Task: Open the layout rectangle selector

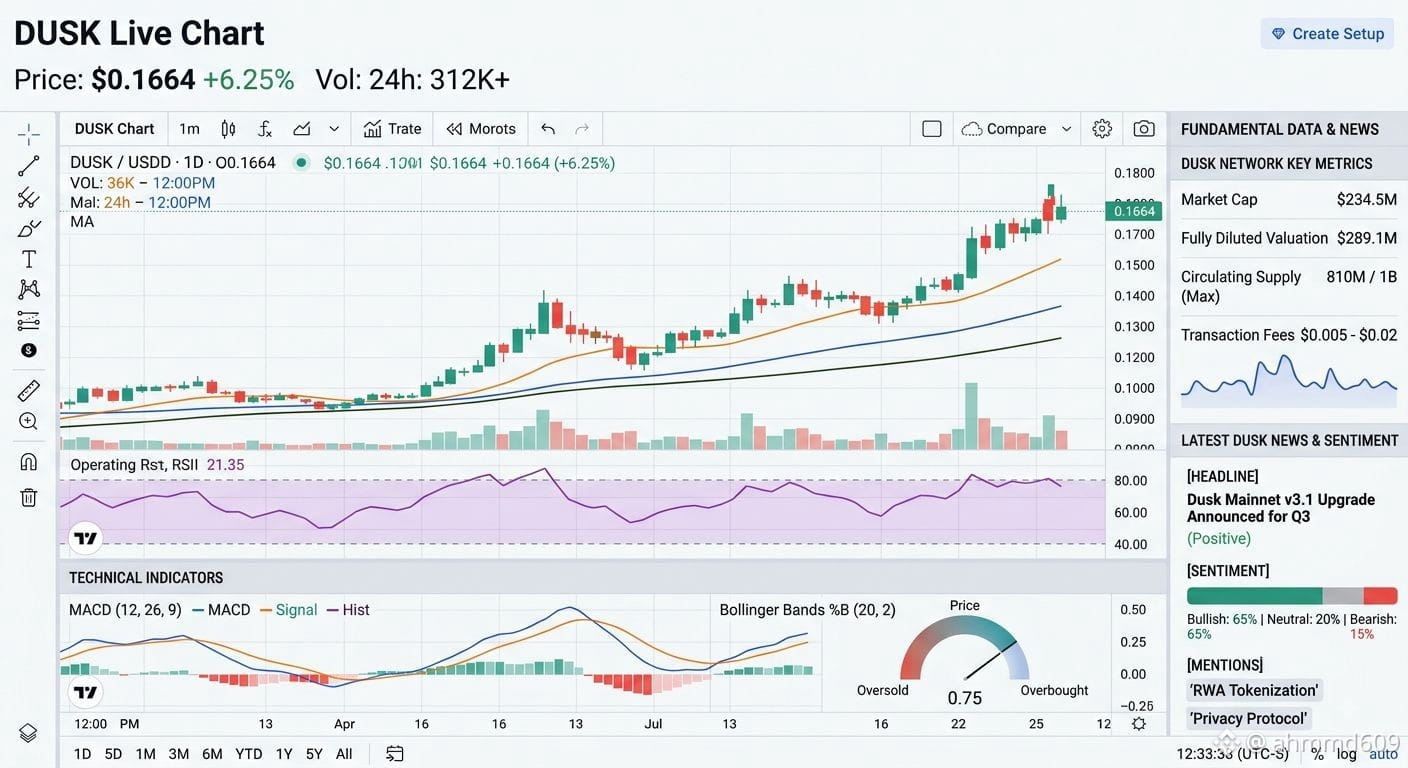Action: click(932, 129)
